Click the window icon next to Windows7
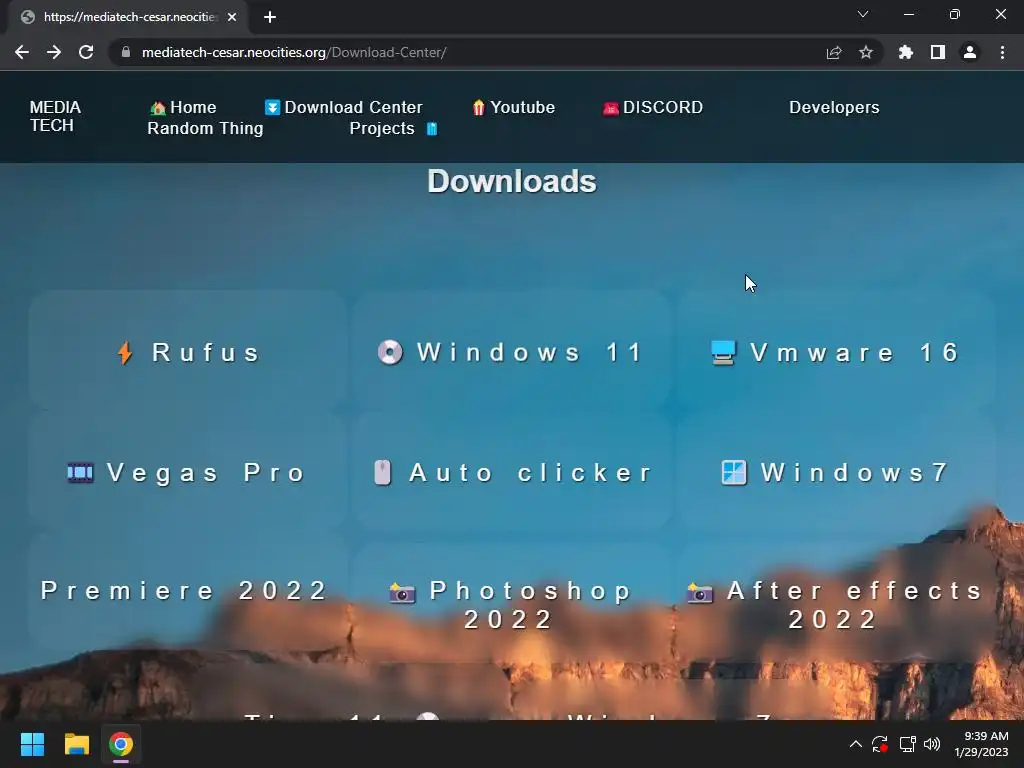Screen dimensions: 1024x768 click(x=734, y=472)
